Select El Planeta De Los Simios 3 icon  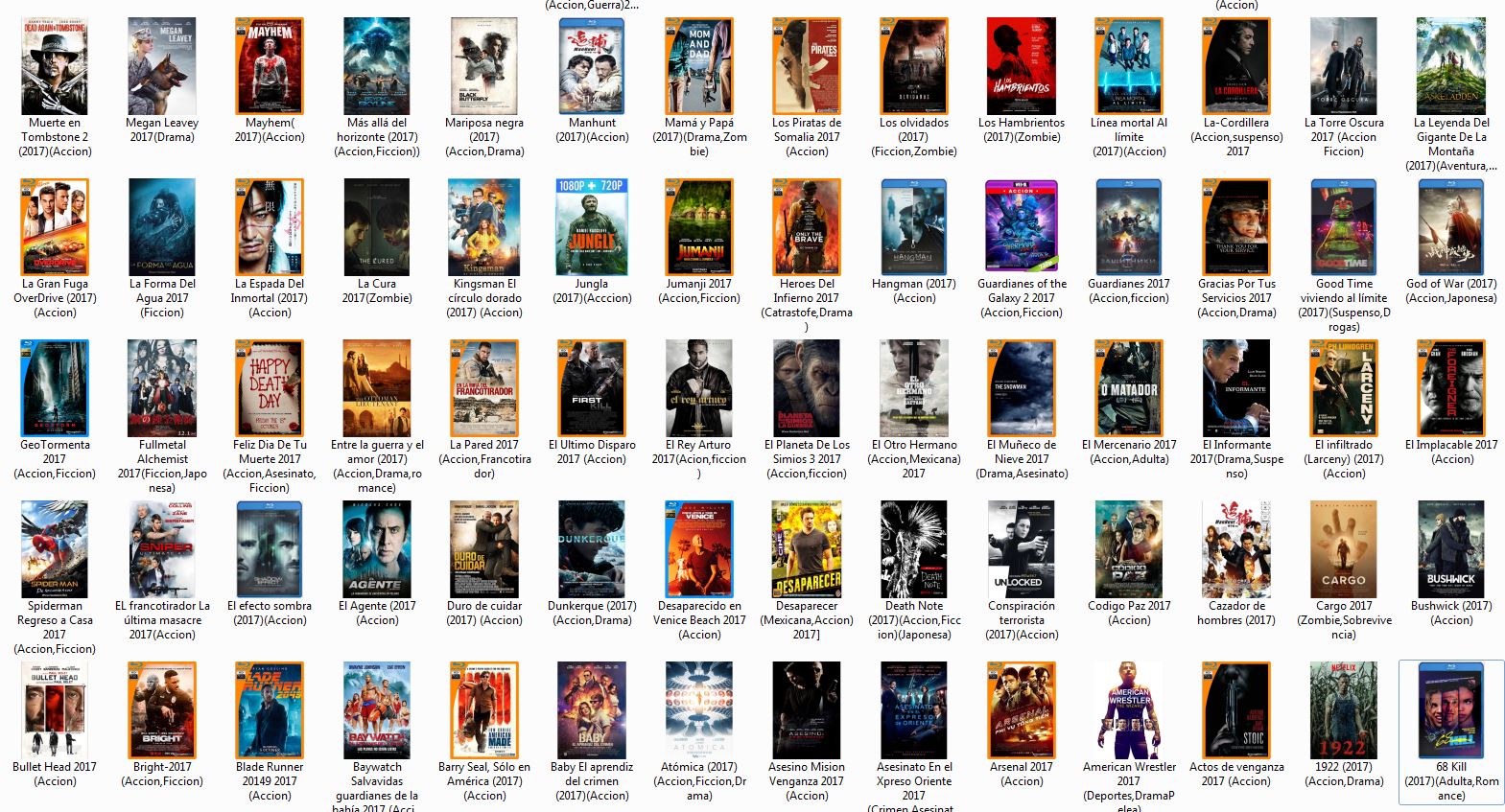807,388
